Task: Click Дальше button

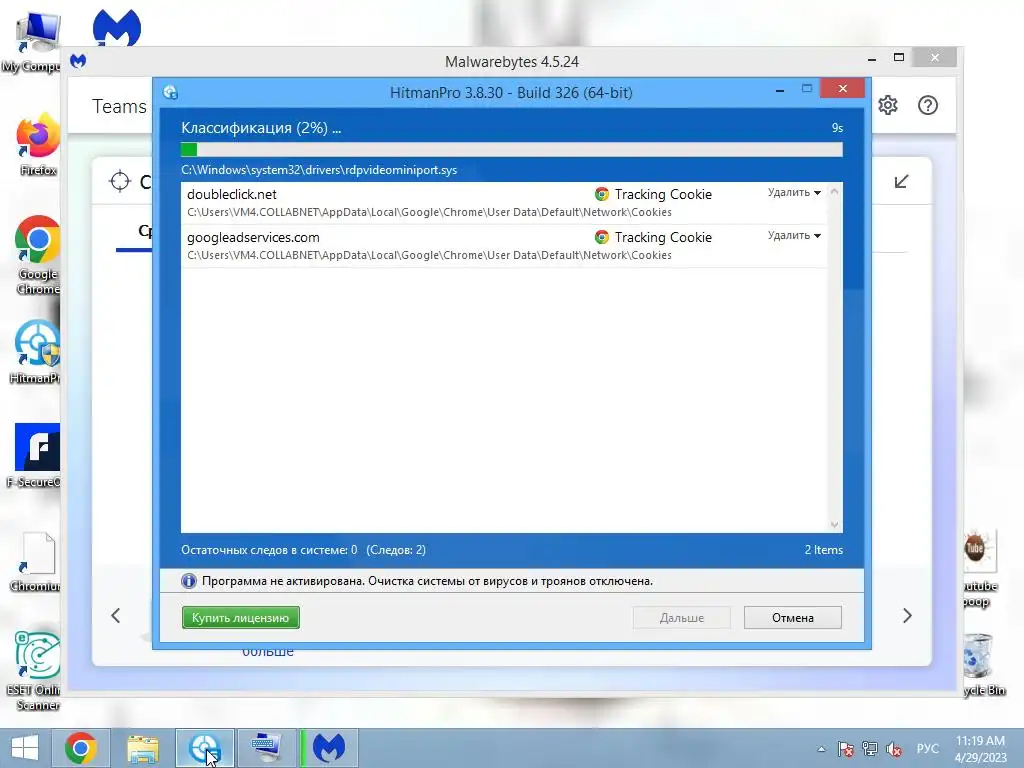Action: (681, 618)
